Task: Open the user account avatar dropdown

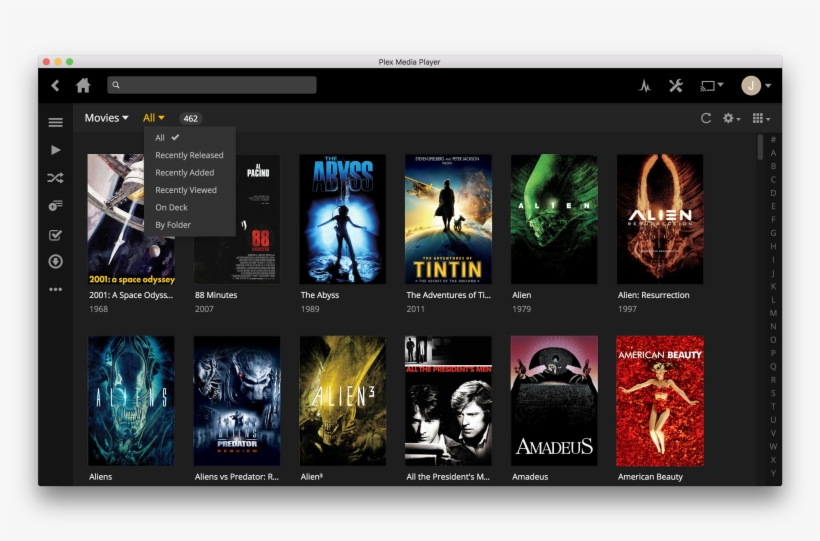Action: pyautogui.click(x=755, y=86)
